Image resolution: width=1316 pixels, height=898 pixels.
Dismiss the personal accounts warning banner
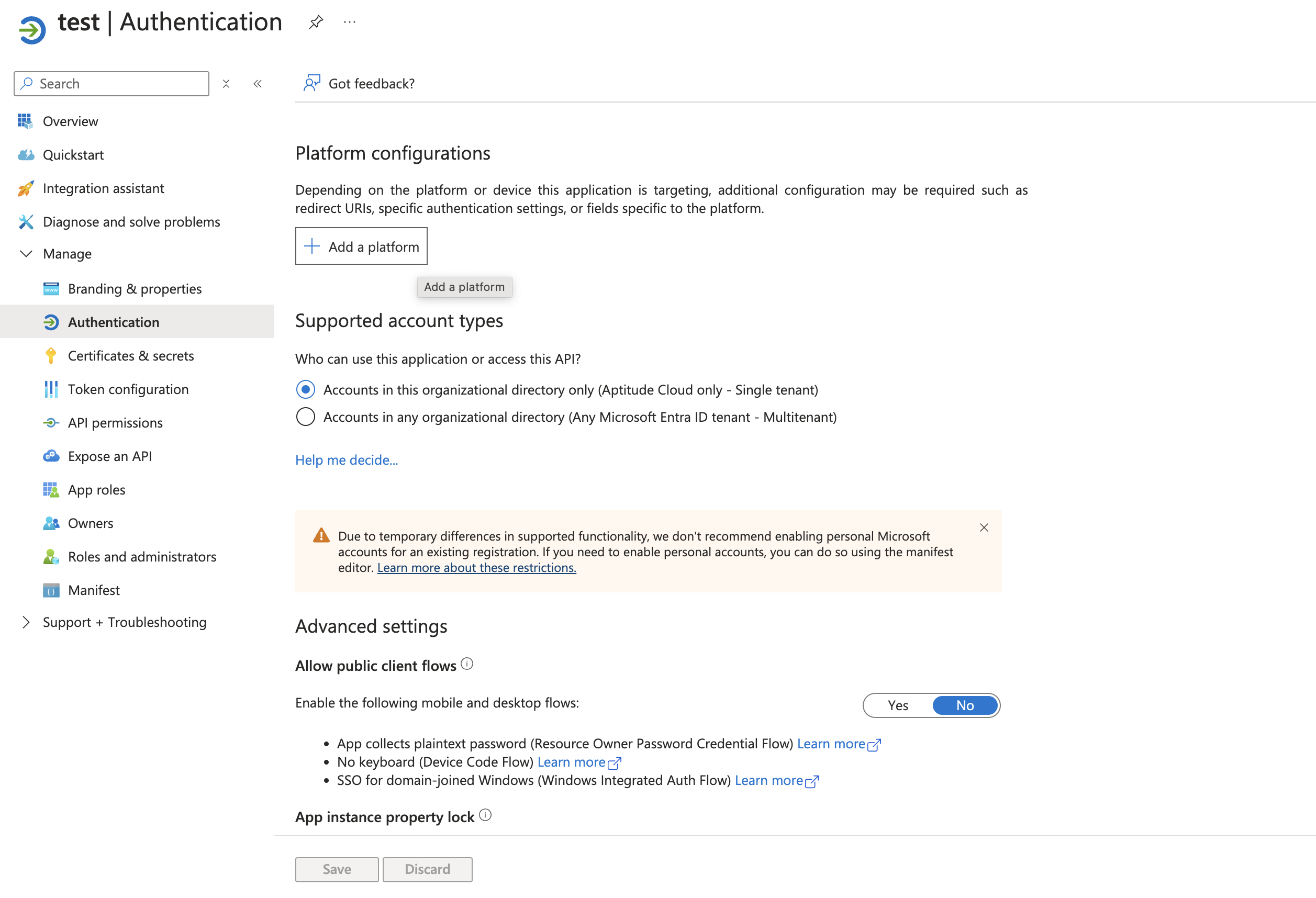click(x=984, y=527)
